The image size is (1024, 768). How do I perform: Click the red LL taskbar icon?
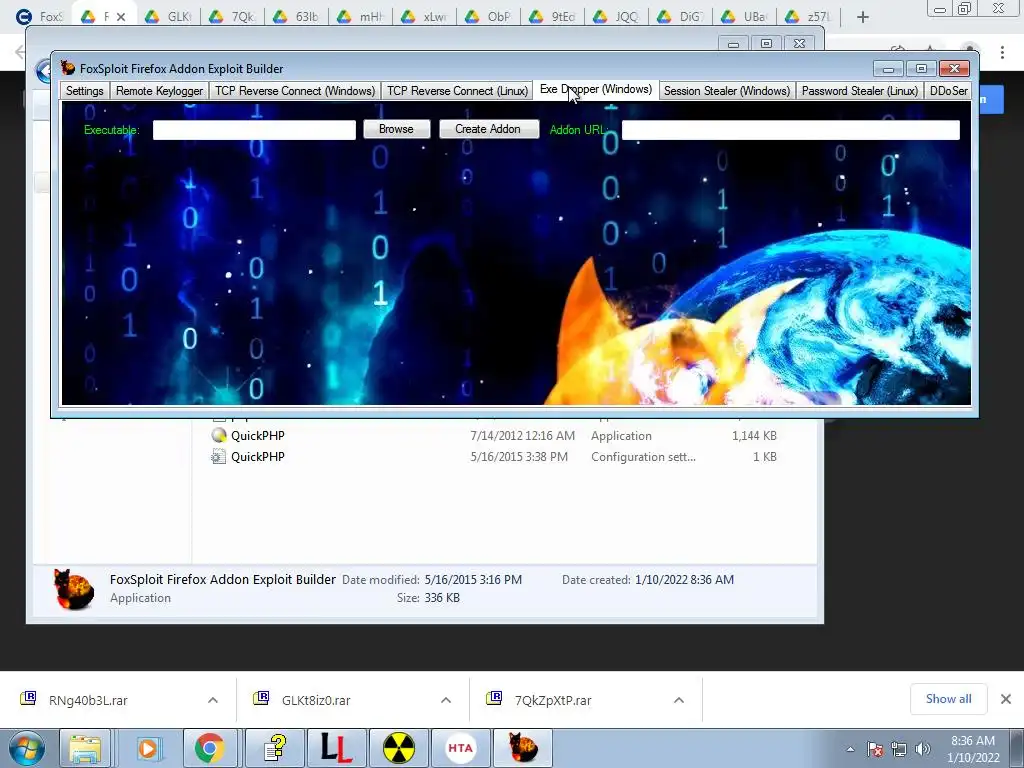336,748
